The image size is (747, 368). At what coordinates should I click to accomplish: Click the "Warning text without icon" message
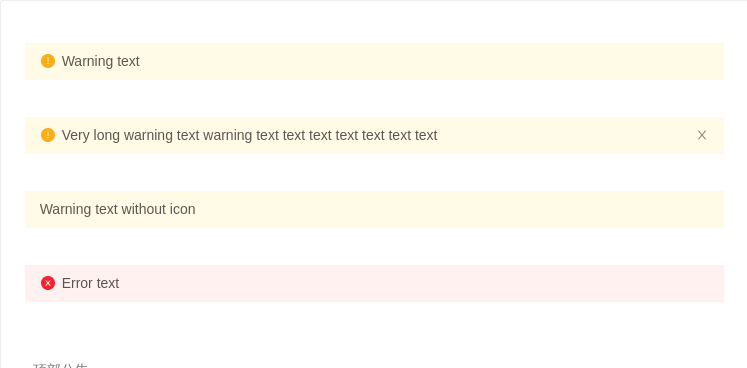(118, 209)
